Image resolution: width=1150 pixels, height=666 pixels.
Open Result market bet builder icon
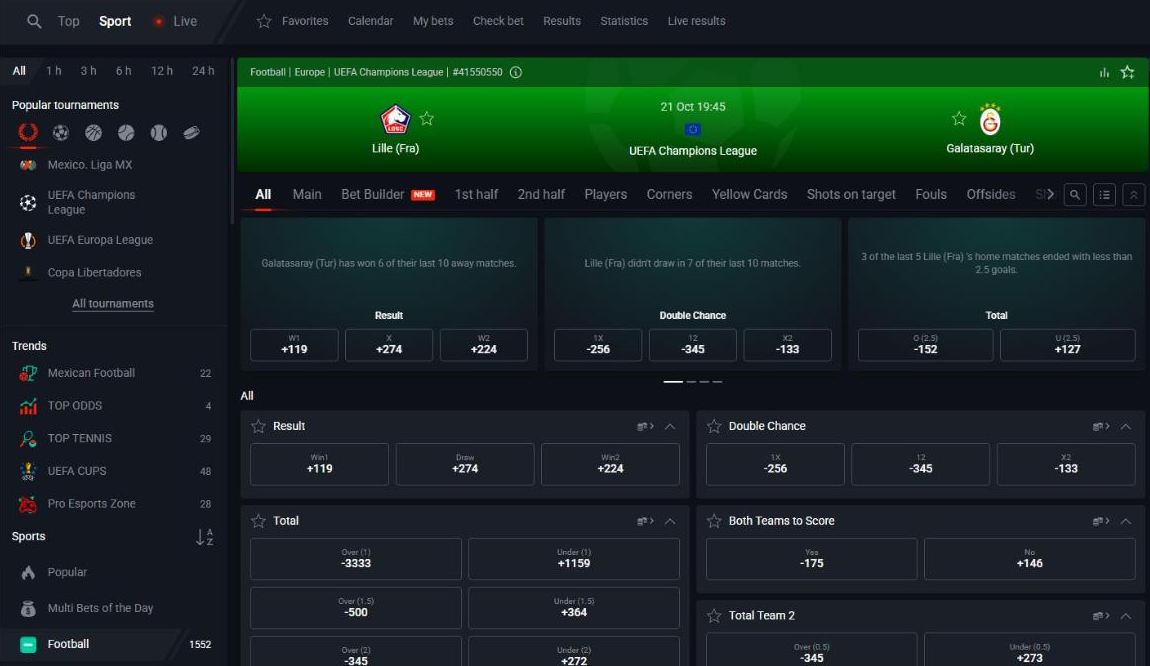tap(645, 426)
